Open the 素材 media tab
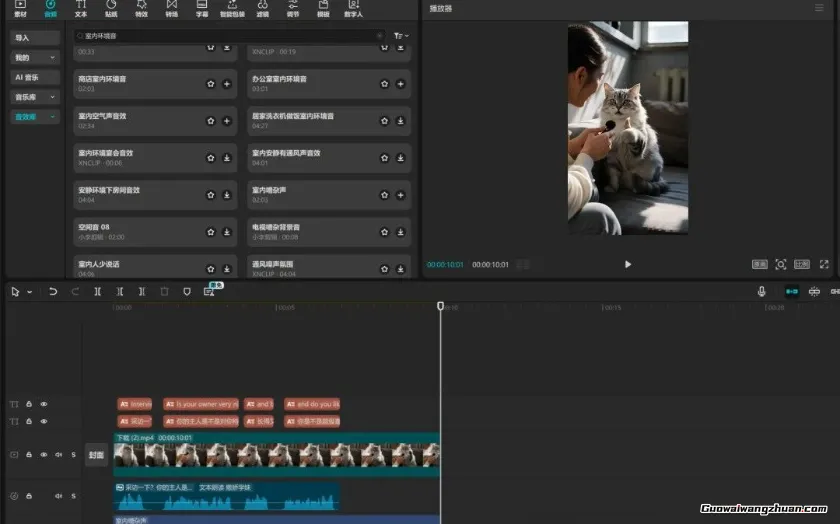The width and height of the screenshot is (840, 524). point(20,9)
